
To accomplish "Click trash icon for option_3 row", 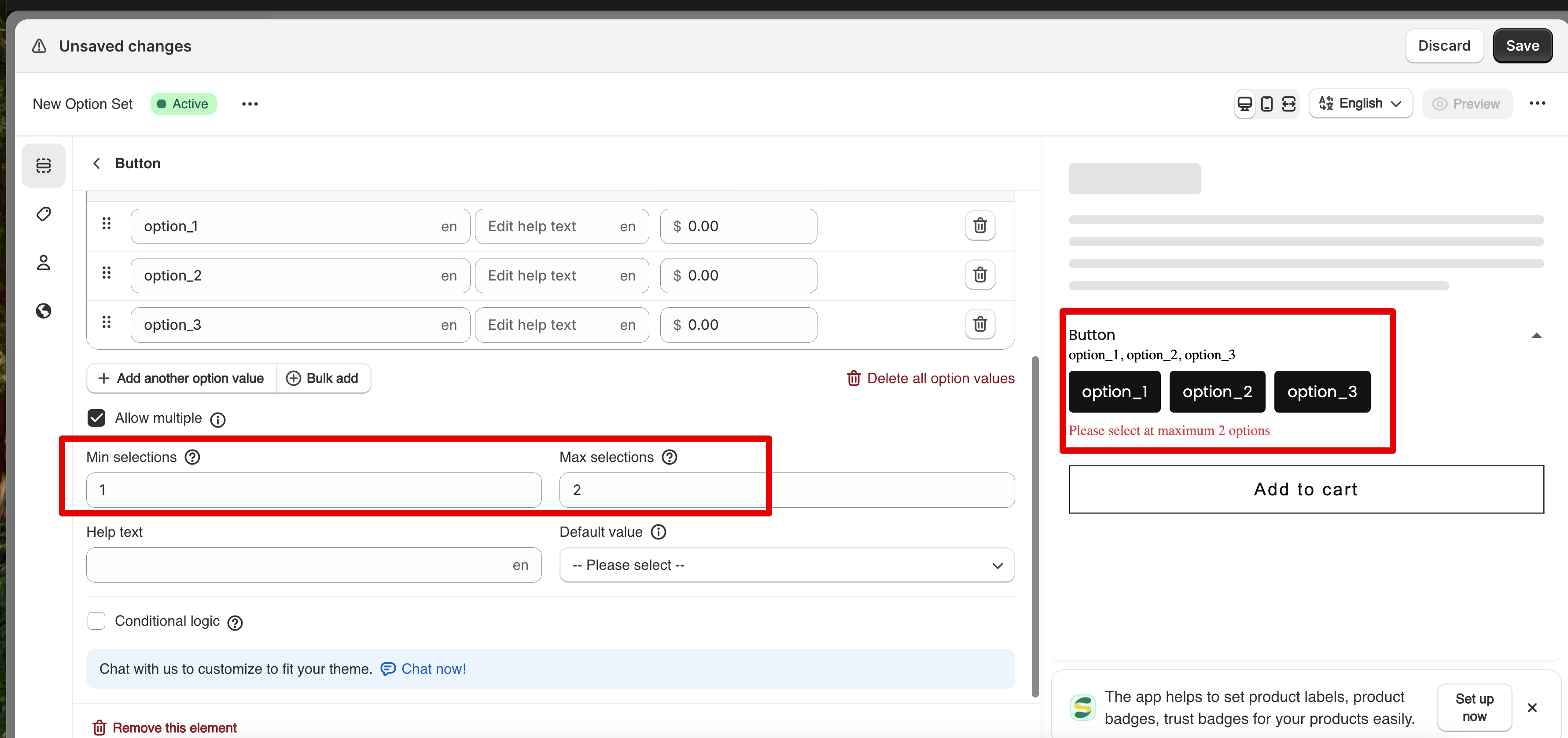I will [979, 325].
